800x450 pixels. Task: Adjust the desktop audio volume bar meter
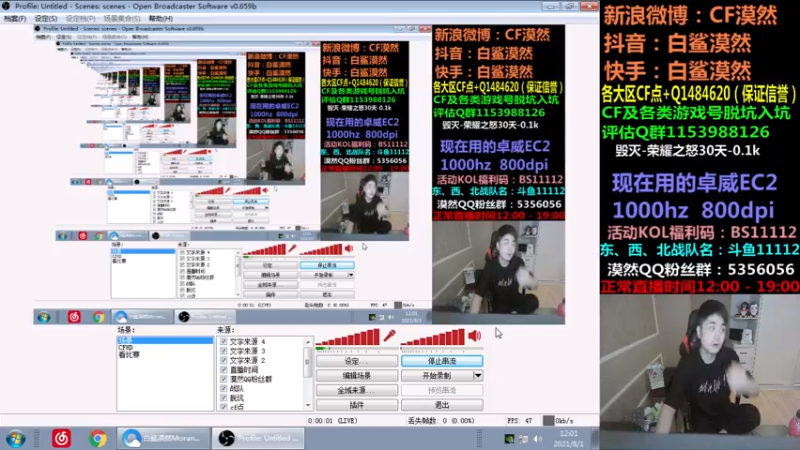(433, 337)
